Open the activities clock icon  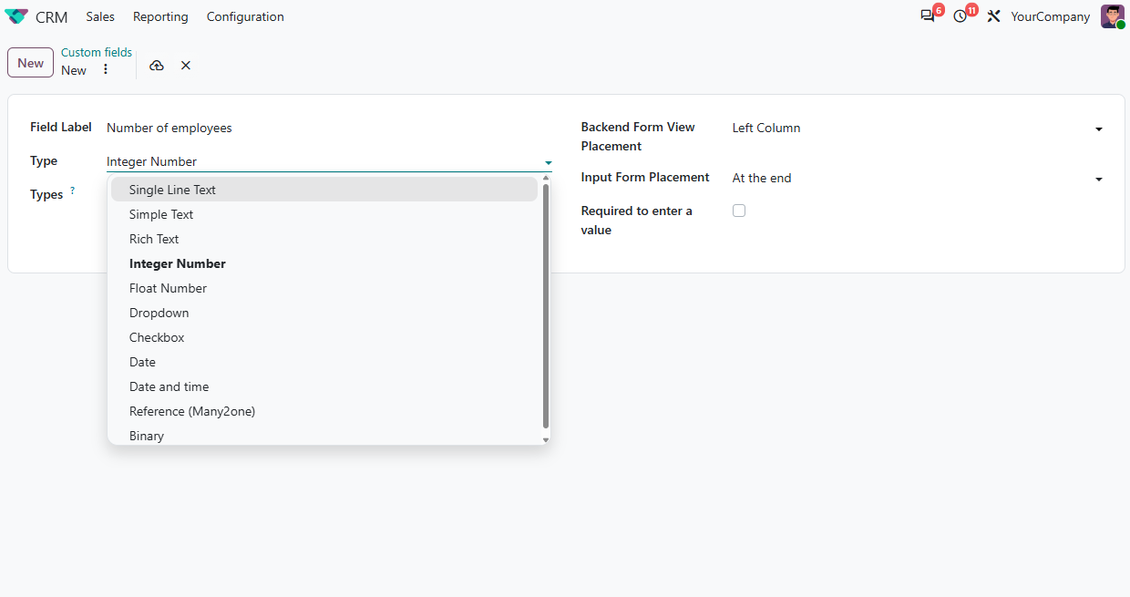pos(960,16)
